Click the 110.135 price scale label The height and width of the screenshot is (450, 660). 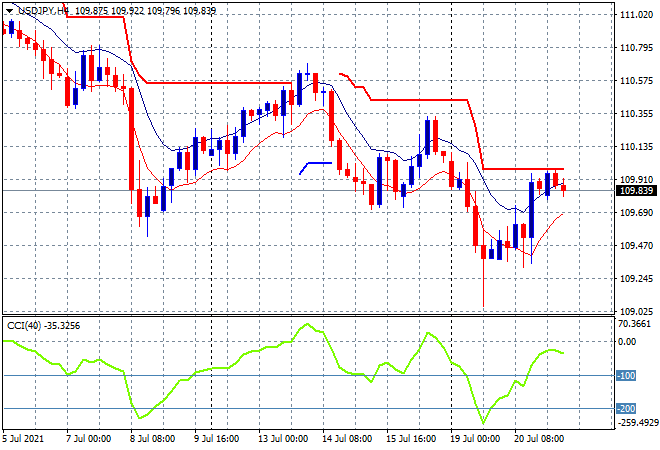636,146
